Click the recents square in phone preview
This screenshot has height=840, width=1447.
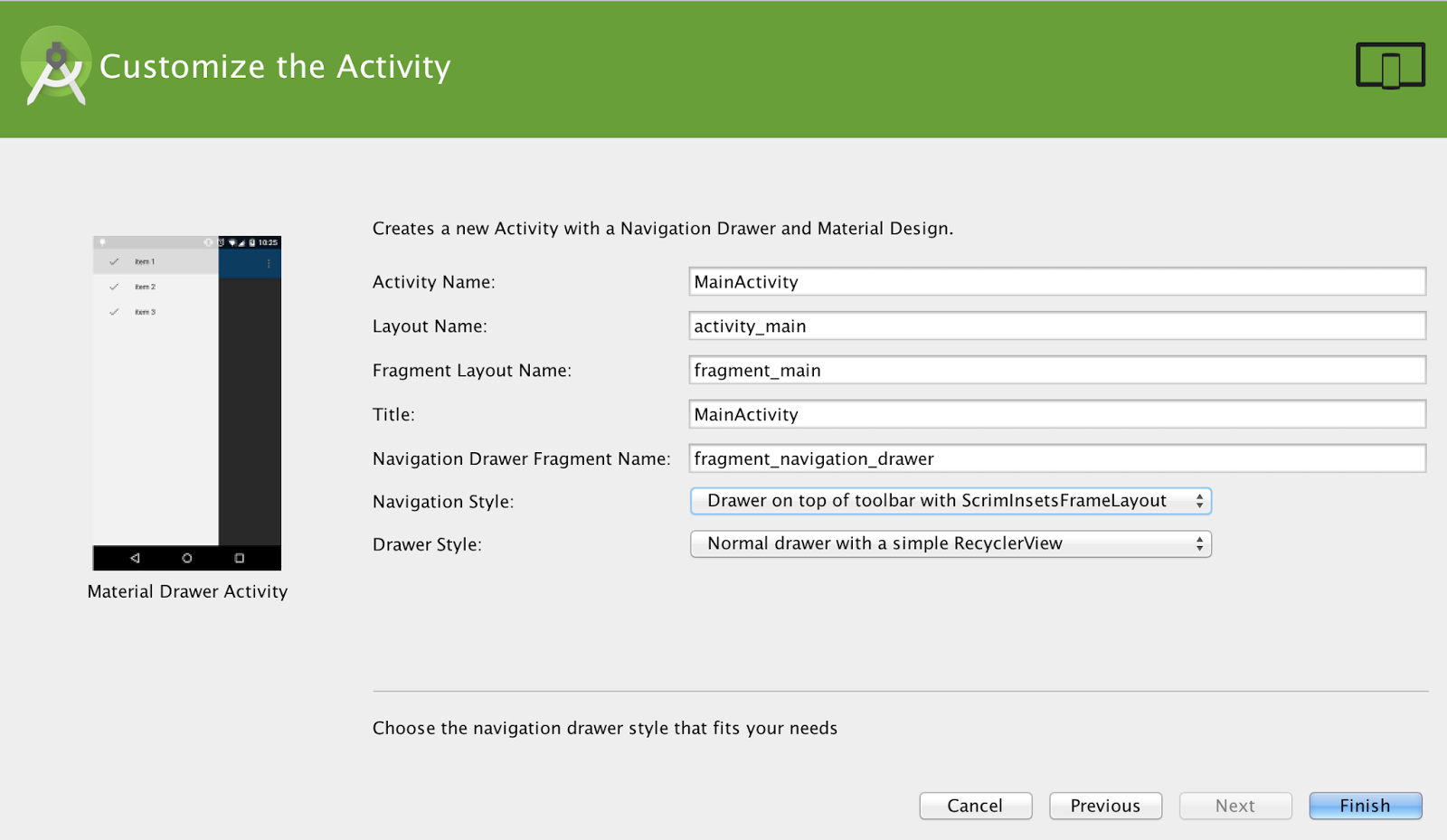click(240, 558)
